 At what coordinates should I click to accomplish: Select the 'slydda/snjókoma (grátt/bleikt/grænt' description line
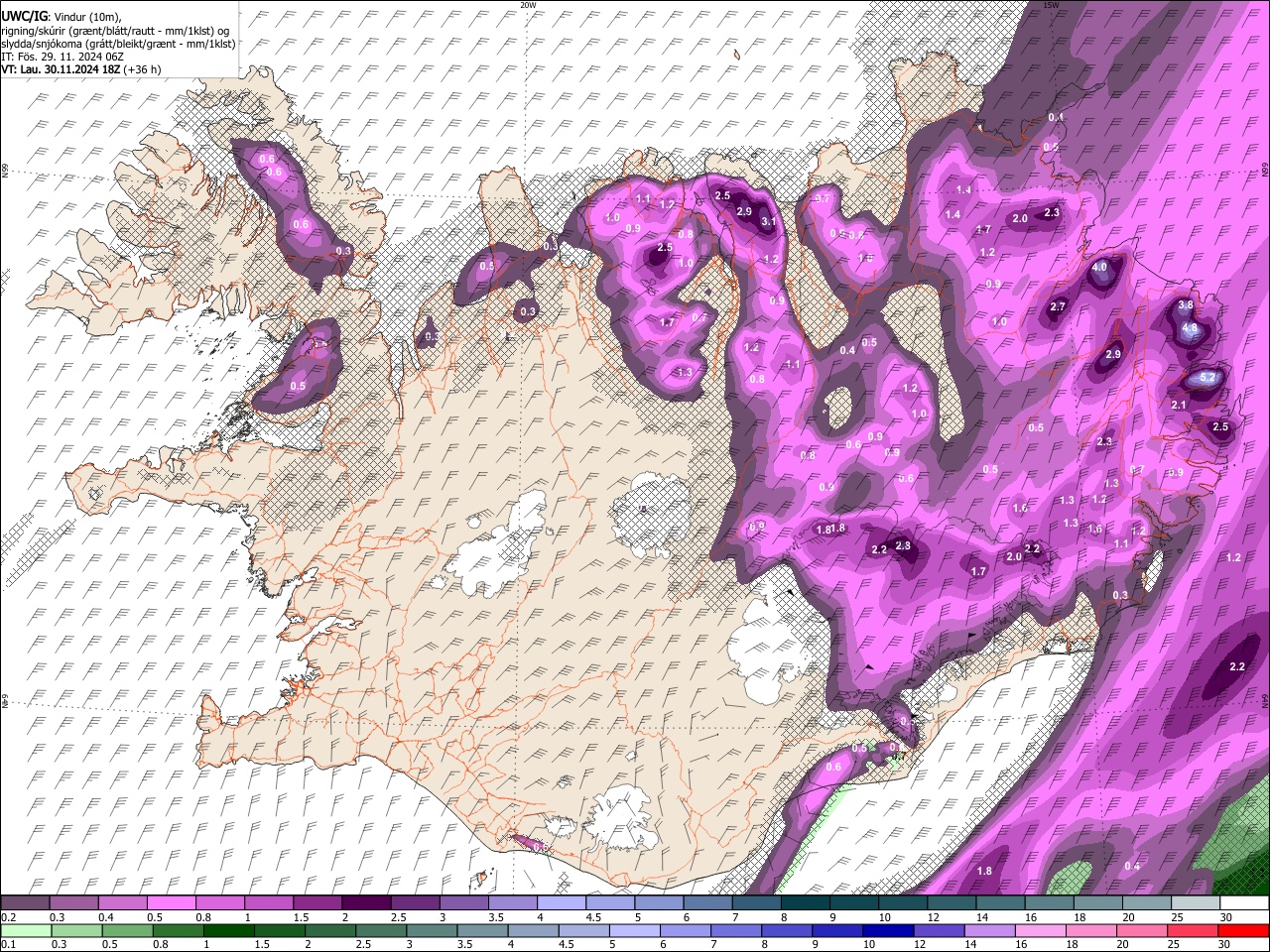(x=118, y=44)
